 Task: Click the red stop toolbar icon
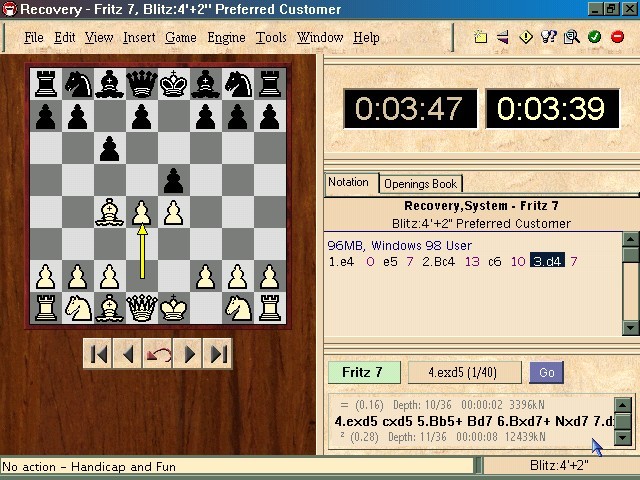coord(617,37)
